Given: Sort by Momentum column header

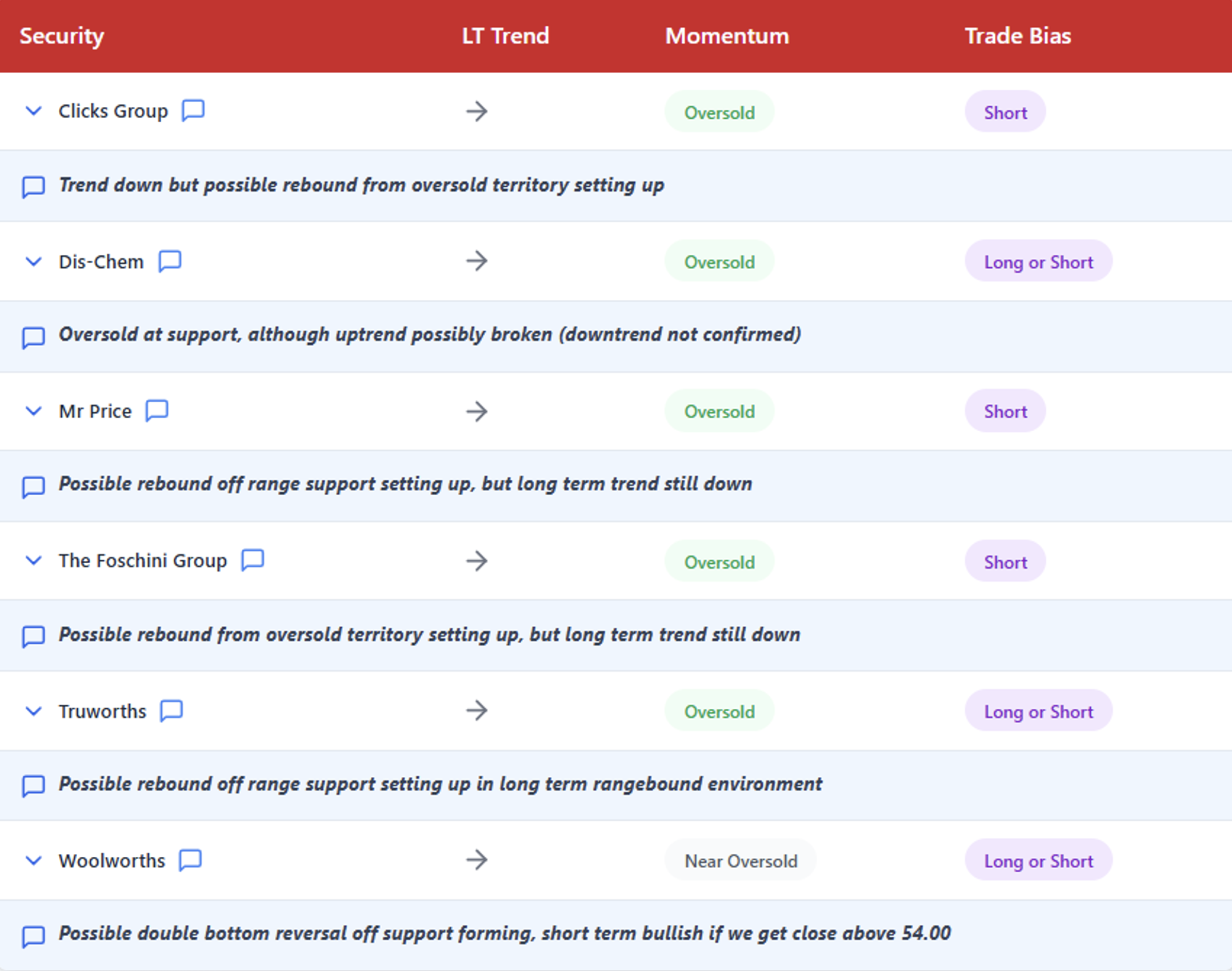Looking at the screenshot, I should [x=726, y=36].
